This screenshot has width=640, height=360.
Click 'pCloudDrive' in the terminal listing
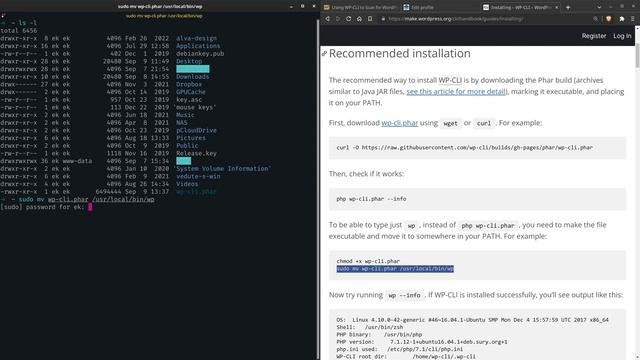(x=196, y=130)
